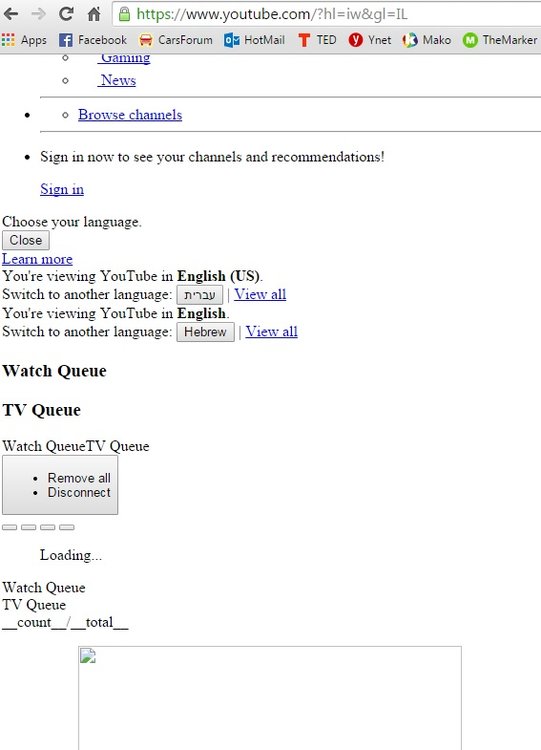Click the browser back arrow
The height and width of the screenshot is (750, 541).
click(11, 14)
